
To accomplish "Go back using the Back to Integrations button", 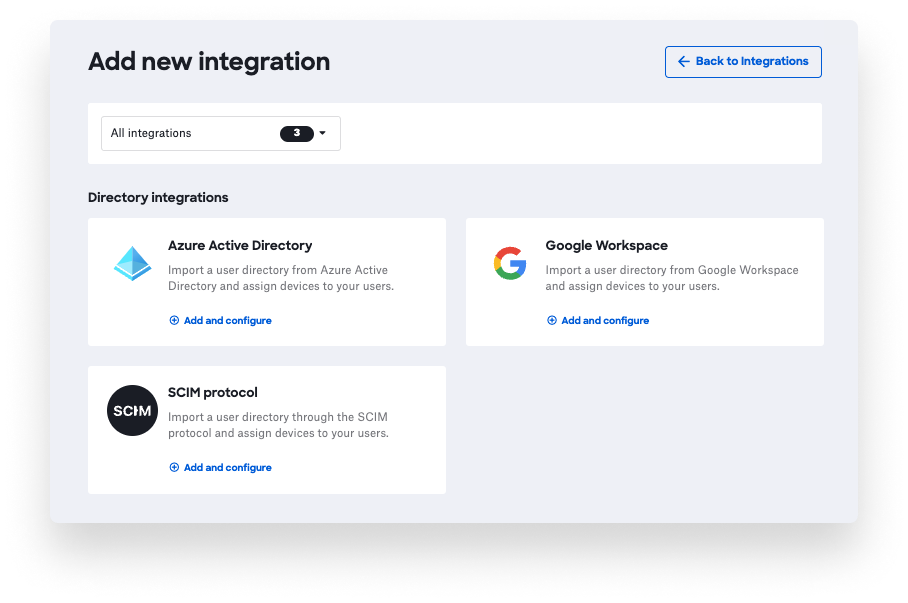I will point(743,62).
